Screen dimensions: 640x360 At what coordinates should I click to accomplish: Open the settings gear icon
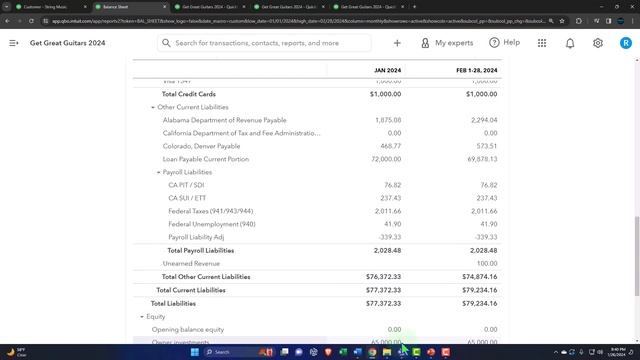click(598, 43)
